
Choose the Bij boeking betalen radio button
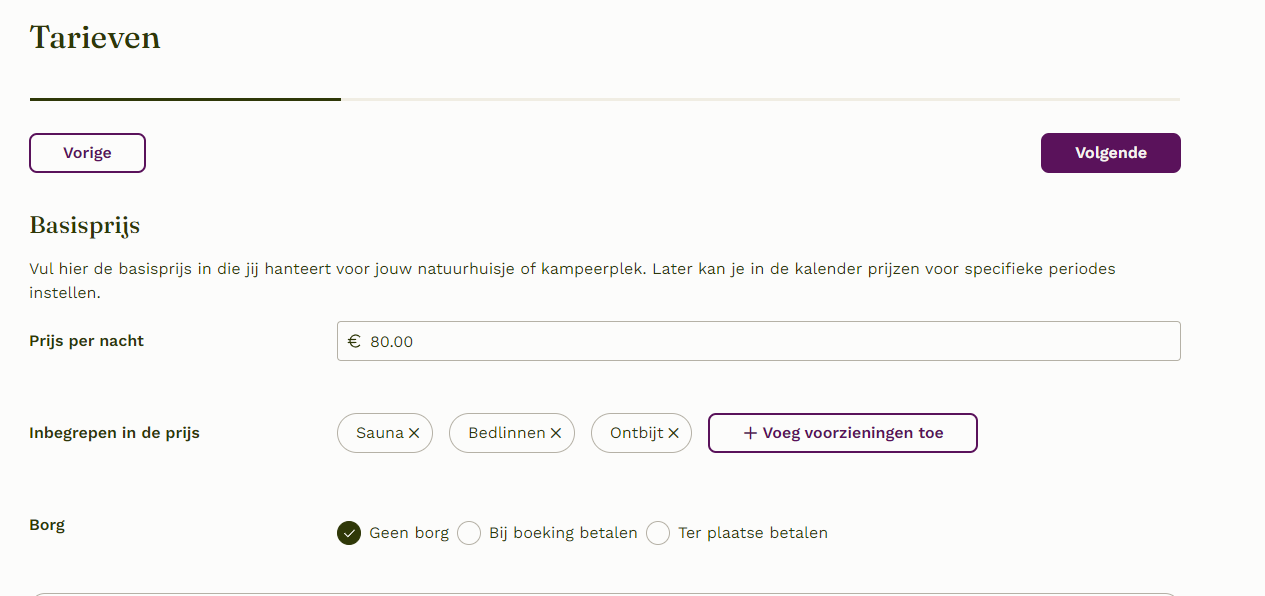pyautogui.click(x=469, y=533)
